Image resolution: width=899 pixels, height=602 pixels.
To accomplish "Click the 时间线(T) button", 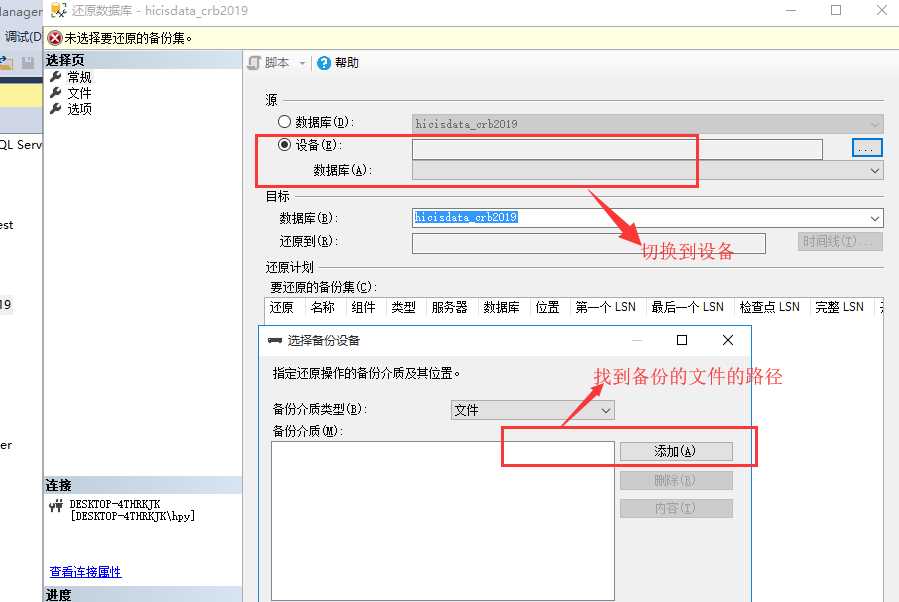I will pyautogui.click(x=840, y=241).
